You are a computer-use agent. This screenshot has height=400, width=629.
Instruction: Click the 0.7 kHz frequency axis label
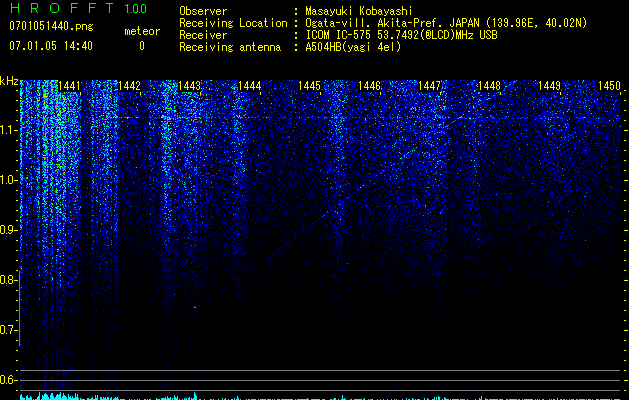(7, 330)
